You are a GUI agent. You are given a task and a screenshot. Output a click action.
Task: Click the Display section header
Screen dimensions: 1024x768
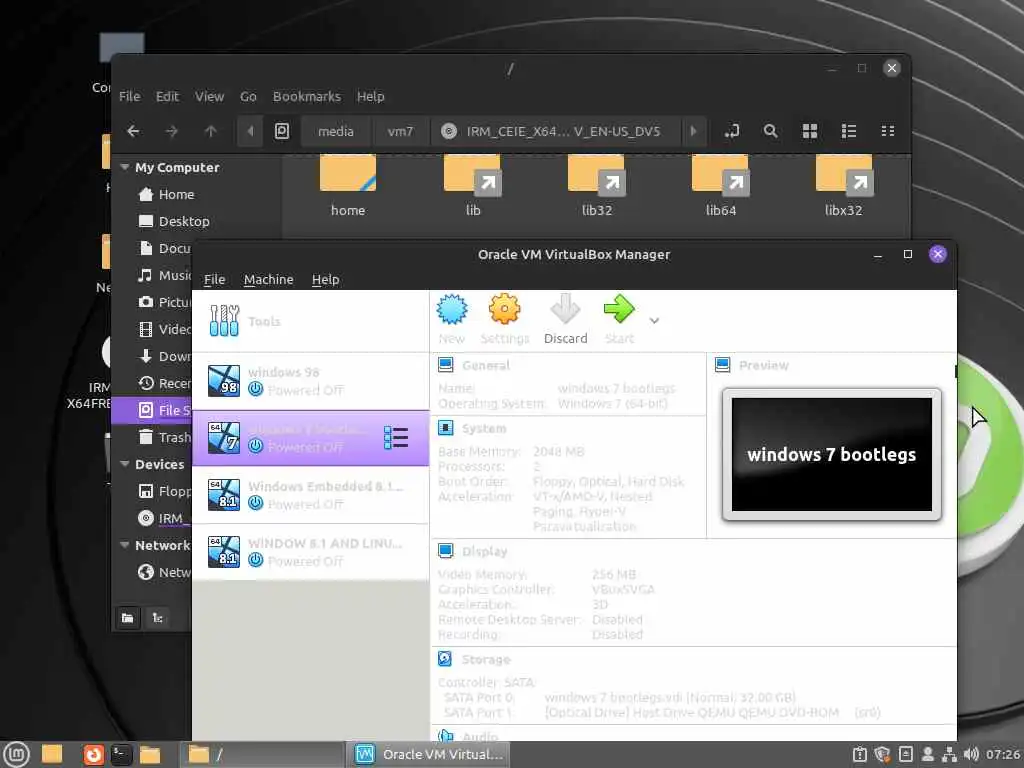pyautogui.click(x=485, y=551)
